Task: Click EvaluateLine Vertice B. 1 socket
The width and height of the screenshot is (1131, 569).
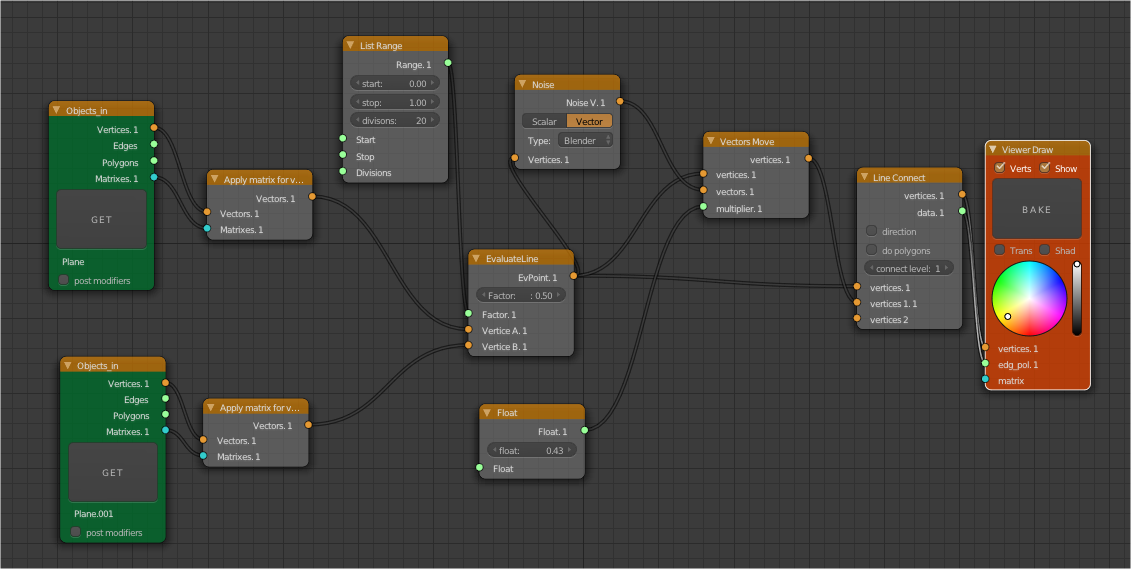Action: (x=468, y=345)
